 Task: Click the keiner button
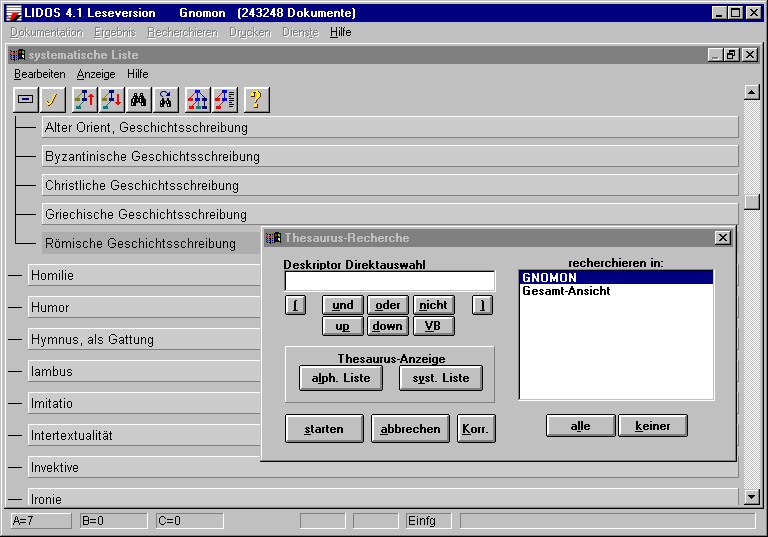click(x=653, y=426)
